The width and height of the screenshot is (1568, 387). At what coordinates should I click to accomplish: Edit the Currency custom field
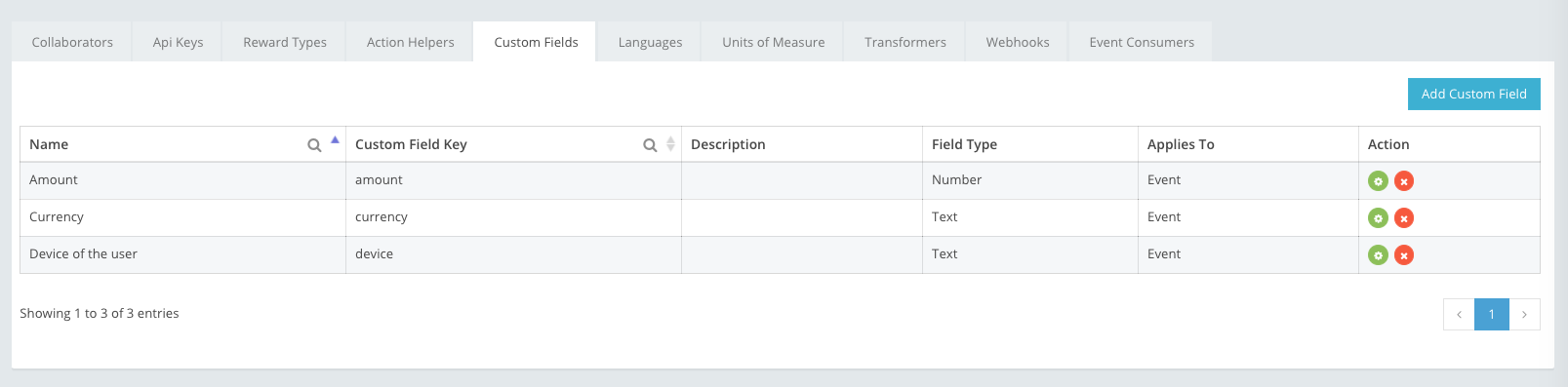pos(1378,218)
